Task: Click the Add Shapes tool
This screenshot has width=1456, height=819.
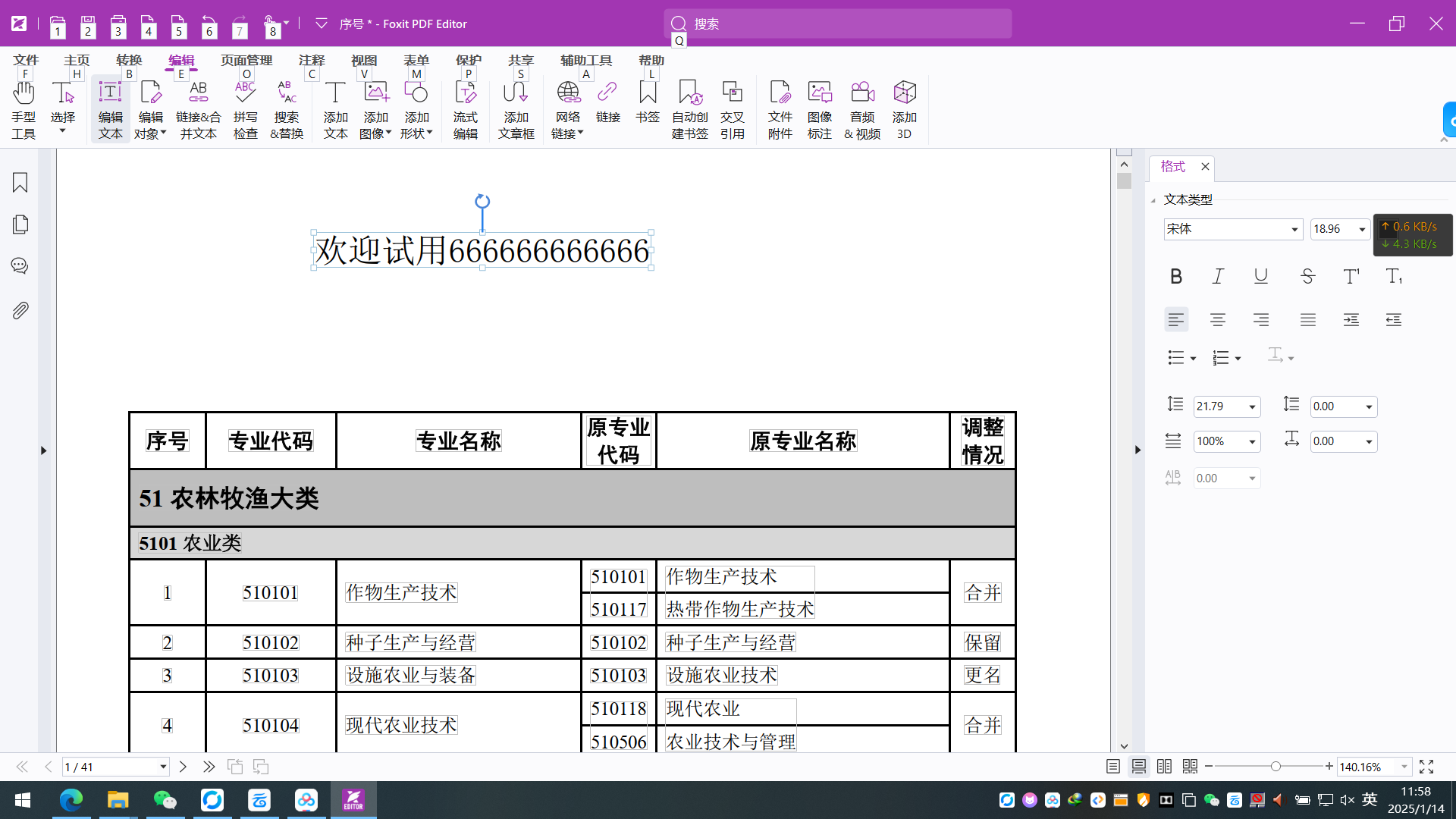Action: [416, 111]
